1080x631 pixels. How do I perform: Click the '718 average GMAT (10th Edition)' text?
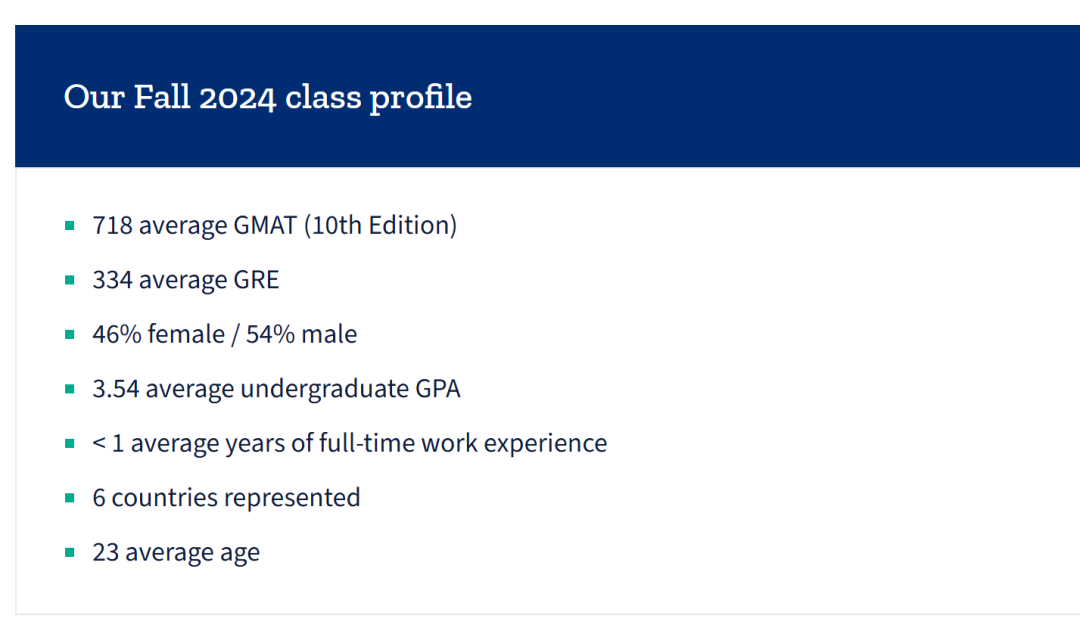pyautogui.click(x=274, y=225)
